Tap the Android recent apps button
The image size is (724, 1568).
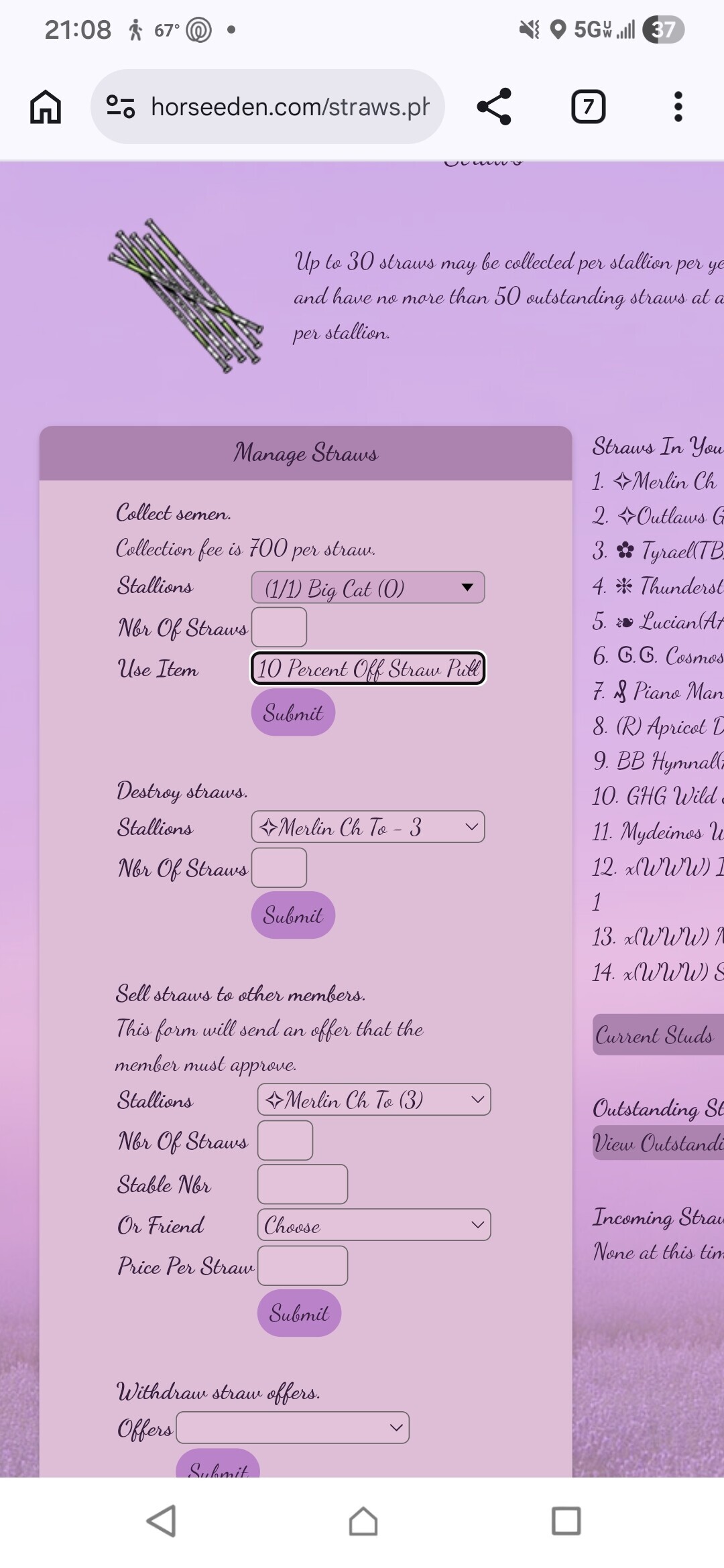pyautogui.click(x=566, y=1520)
